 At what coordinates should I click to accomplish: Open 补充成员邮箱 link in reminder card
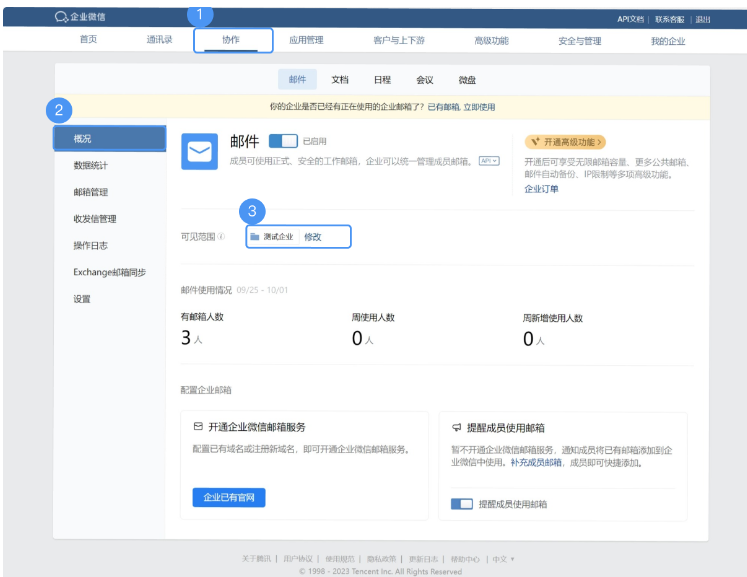[x=536, y=463]
